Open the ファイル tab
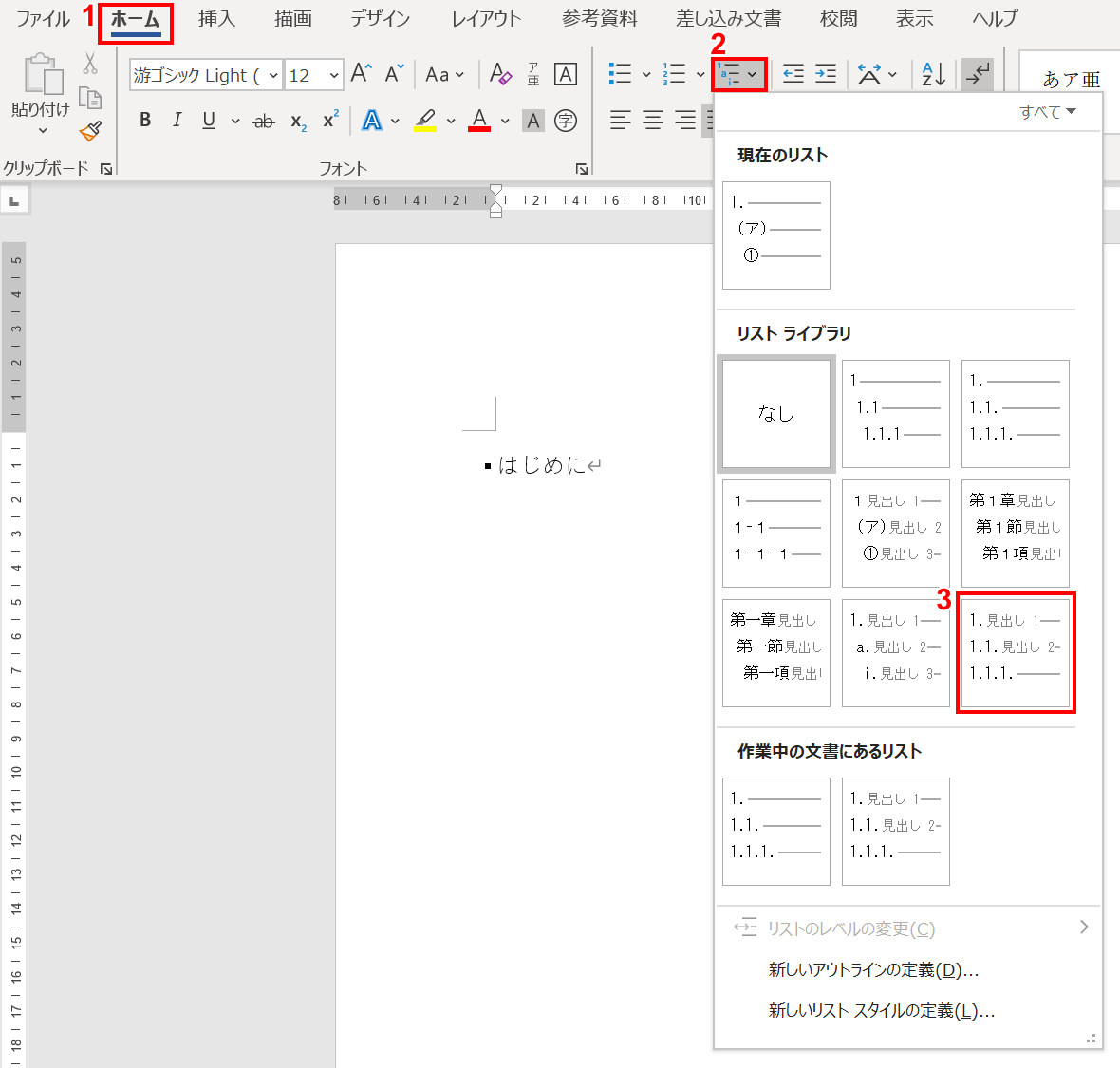 [x=43, y=19]
